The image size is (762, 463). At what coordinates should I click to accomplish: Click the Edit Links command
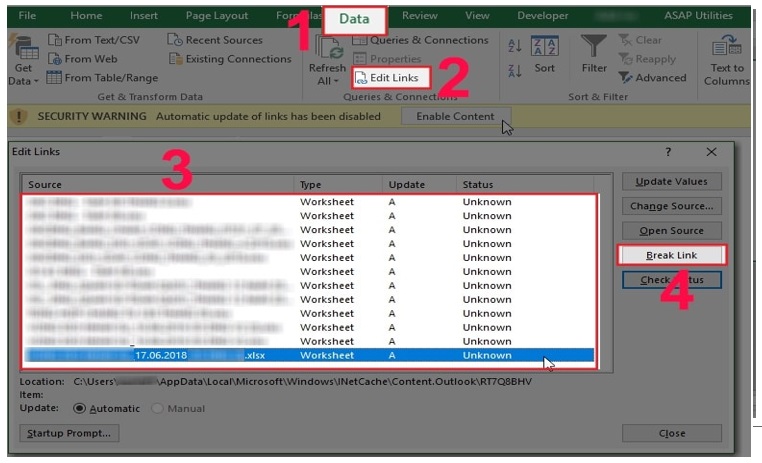tap(391, 78)
